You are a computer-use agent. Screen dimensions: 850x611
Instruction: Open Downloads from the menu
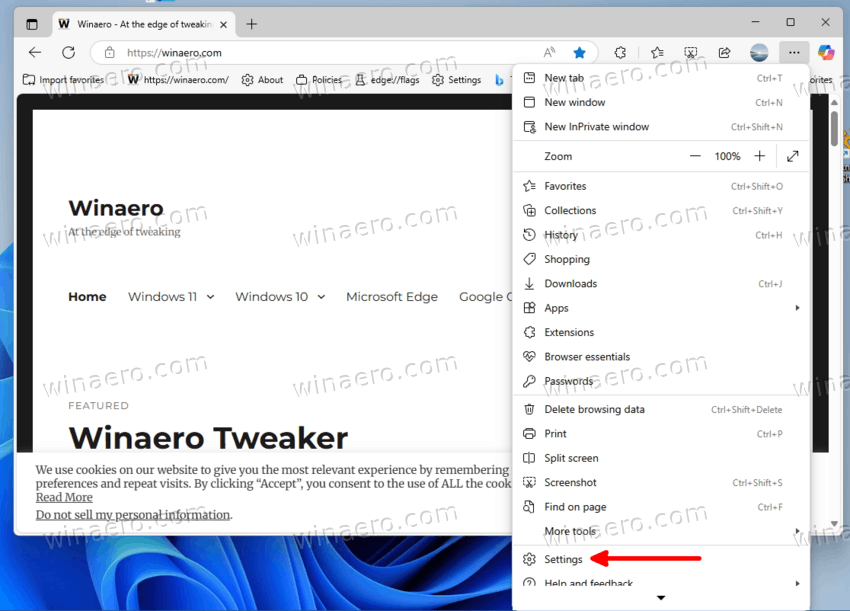point(661,284)
